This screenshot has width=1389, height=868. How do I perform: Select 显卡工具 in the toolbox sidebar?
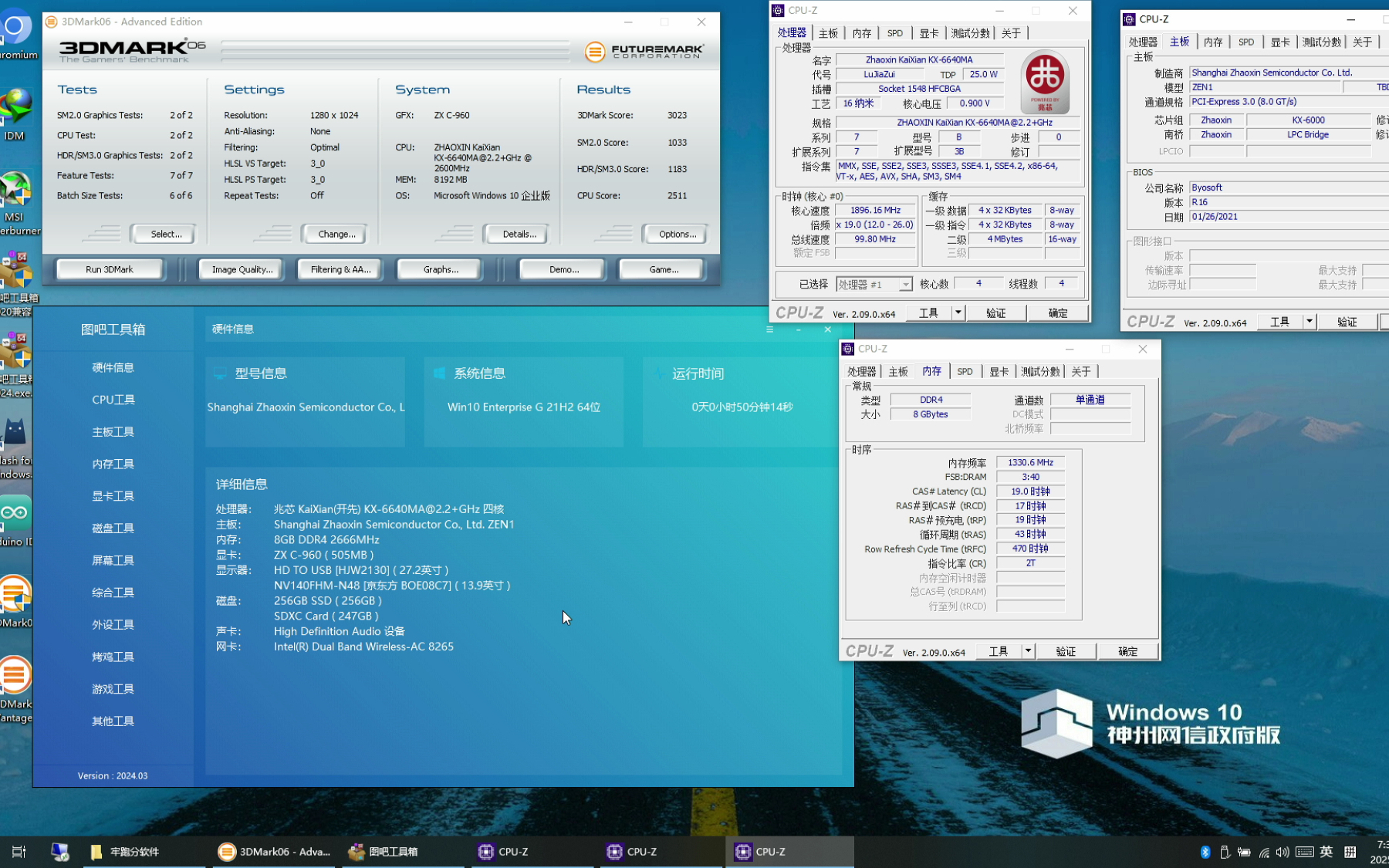pyautogui.click(x=113, y=496)
